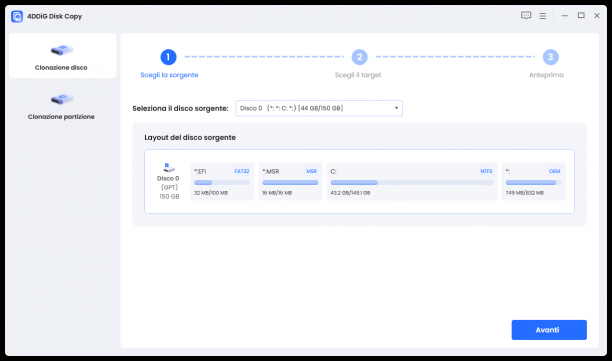Select the *:EFI partition block
This screenshot has width=612, height=361.
(222, 181)
